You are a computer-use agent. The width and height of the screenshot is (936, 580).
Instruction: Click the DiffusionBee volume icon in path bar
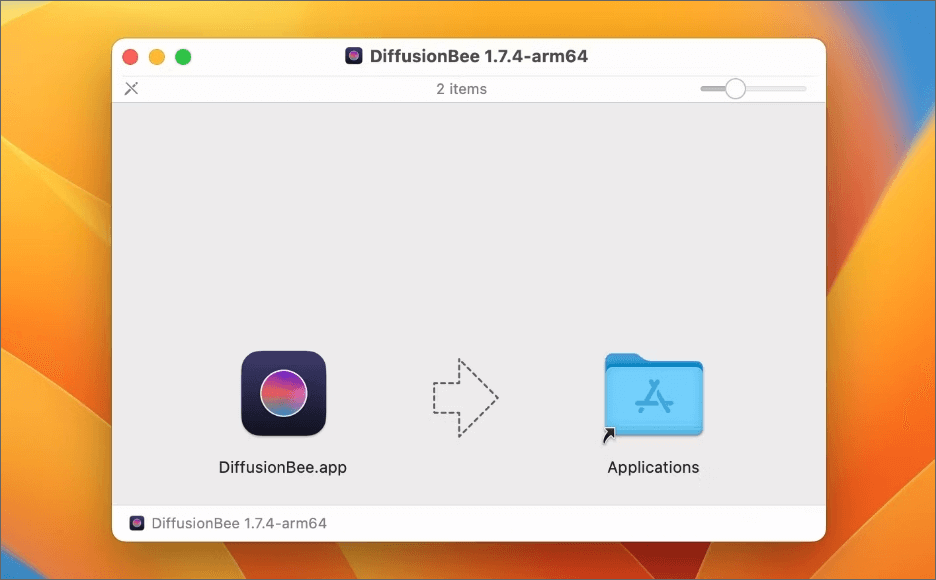(x=137, y=523)
